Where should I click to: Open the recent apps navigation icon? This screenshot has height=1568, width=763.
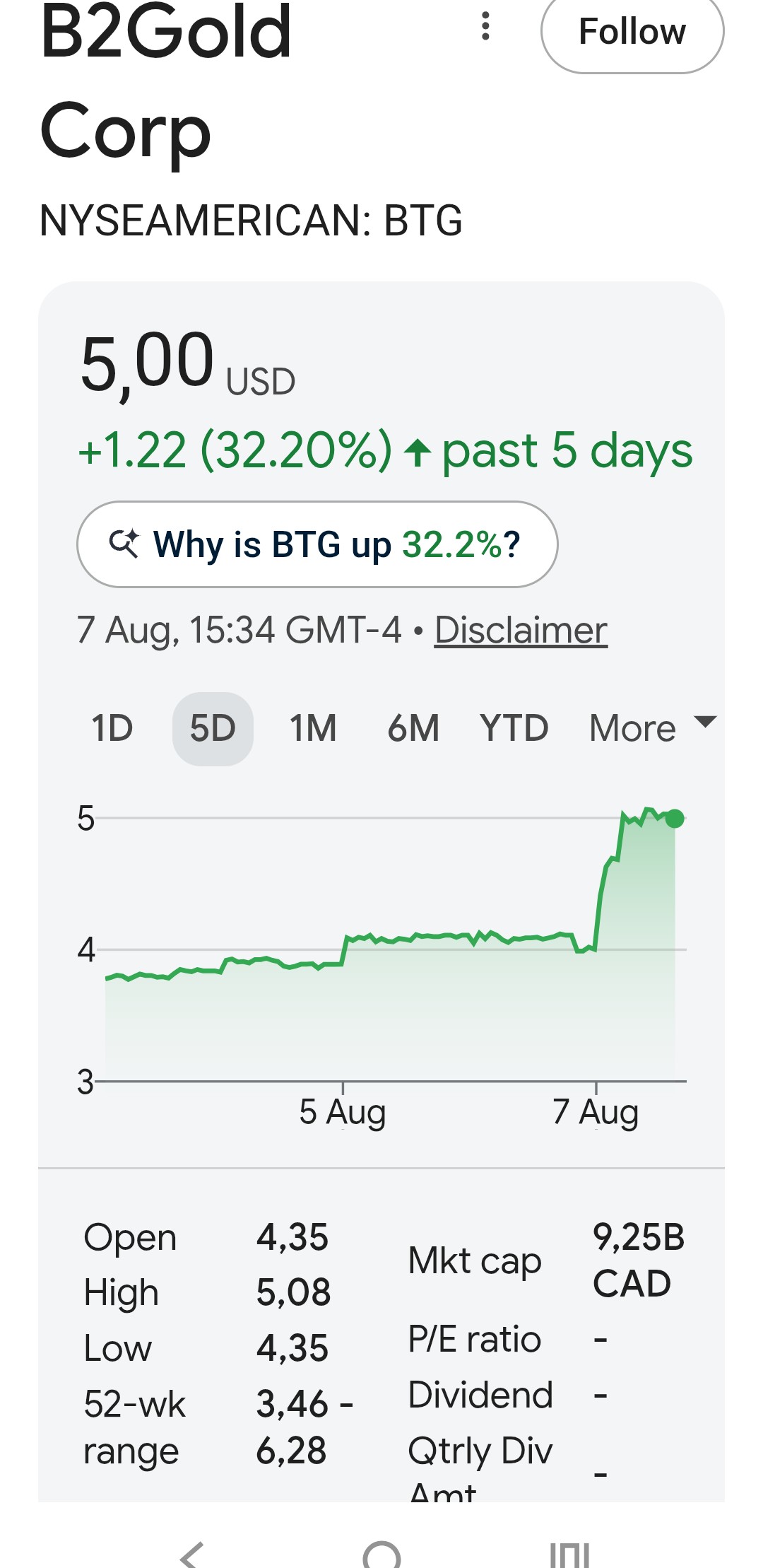point(569,1554)
